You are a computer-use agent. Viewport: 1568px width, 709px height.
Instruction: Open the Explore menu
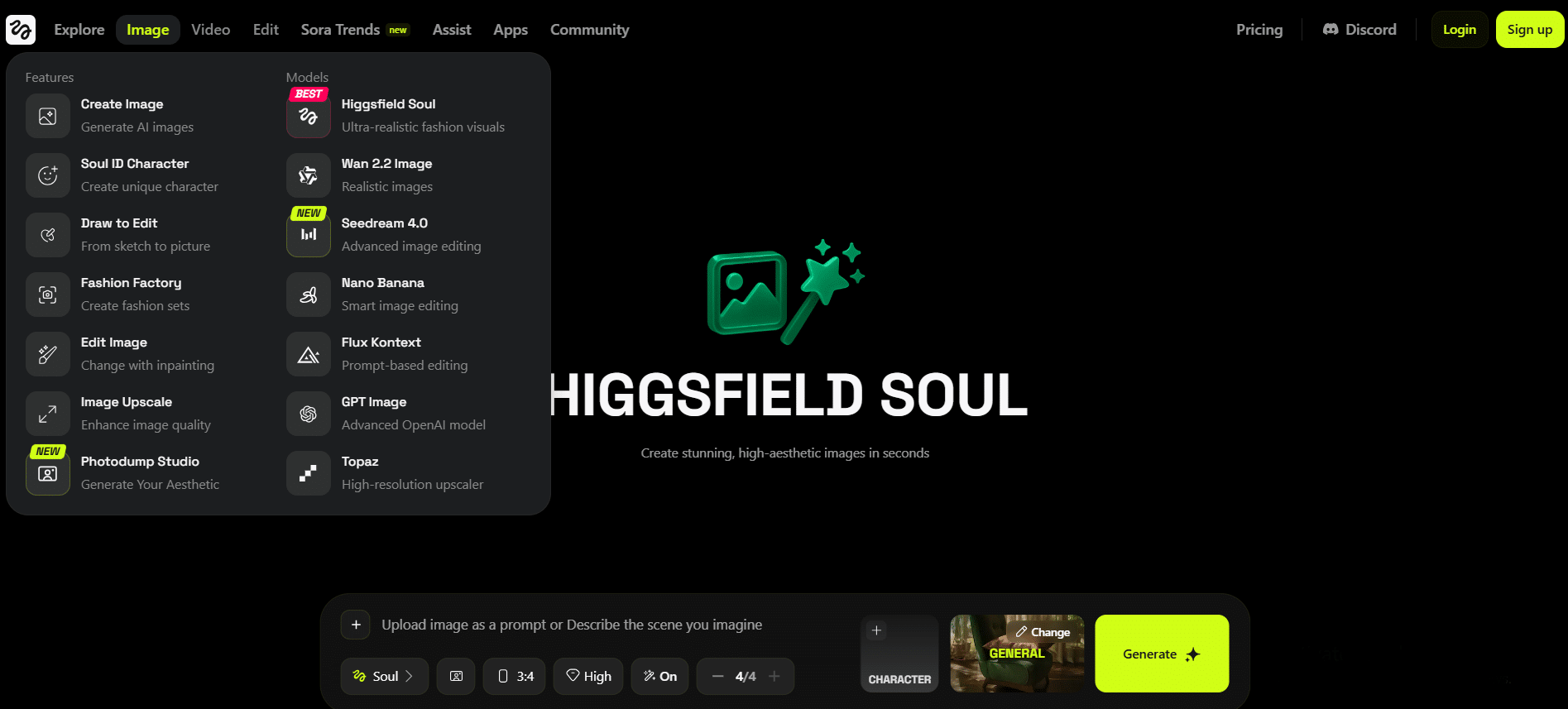pyautogui.click(x=79, y=30)
